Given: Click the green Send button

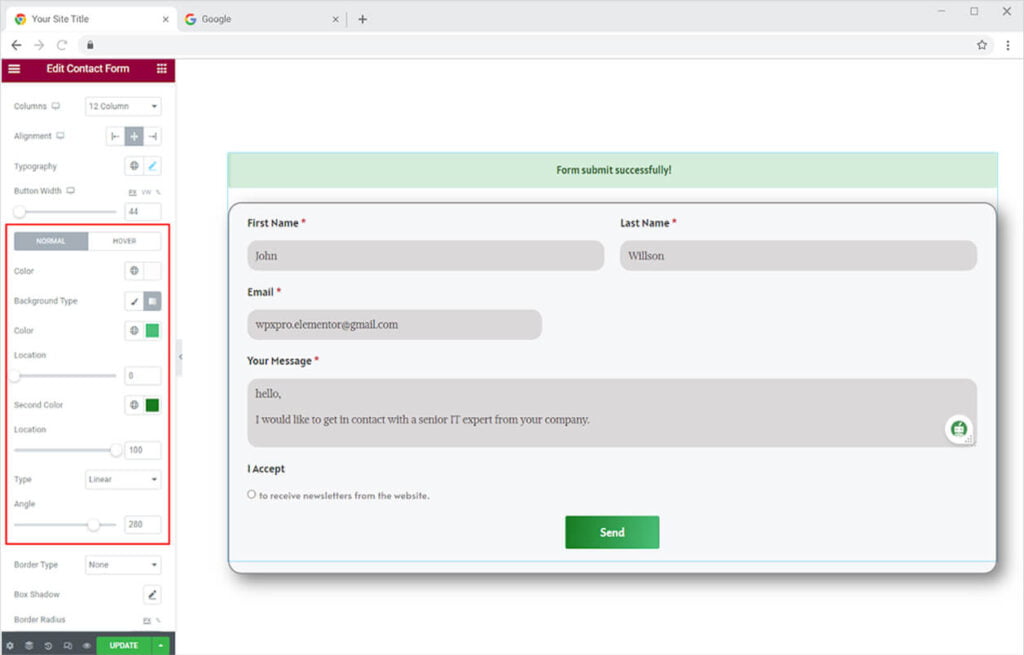Looking at the screenshot, I should [x=612, y=532].
